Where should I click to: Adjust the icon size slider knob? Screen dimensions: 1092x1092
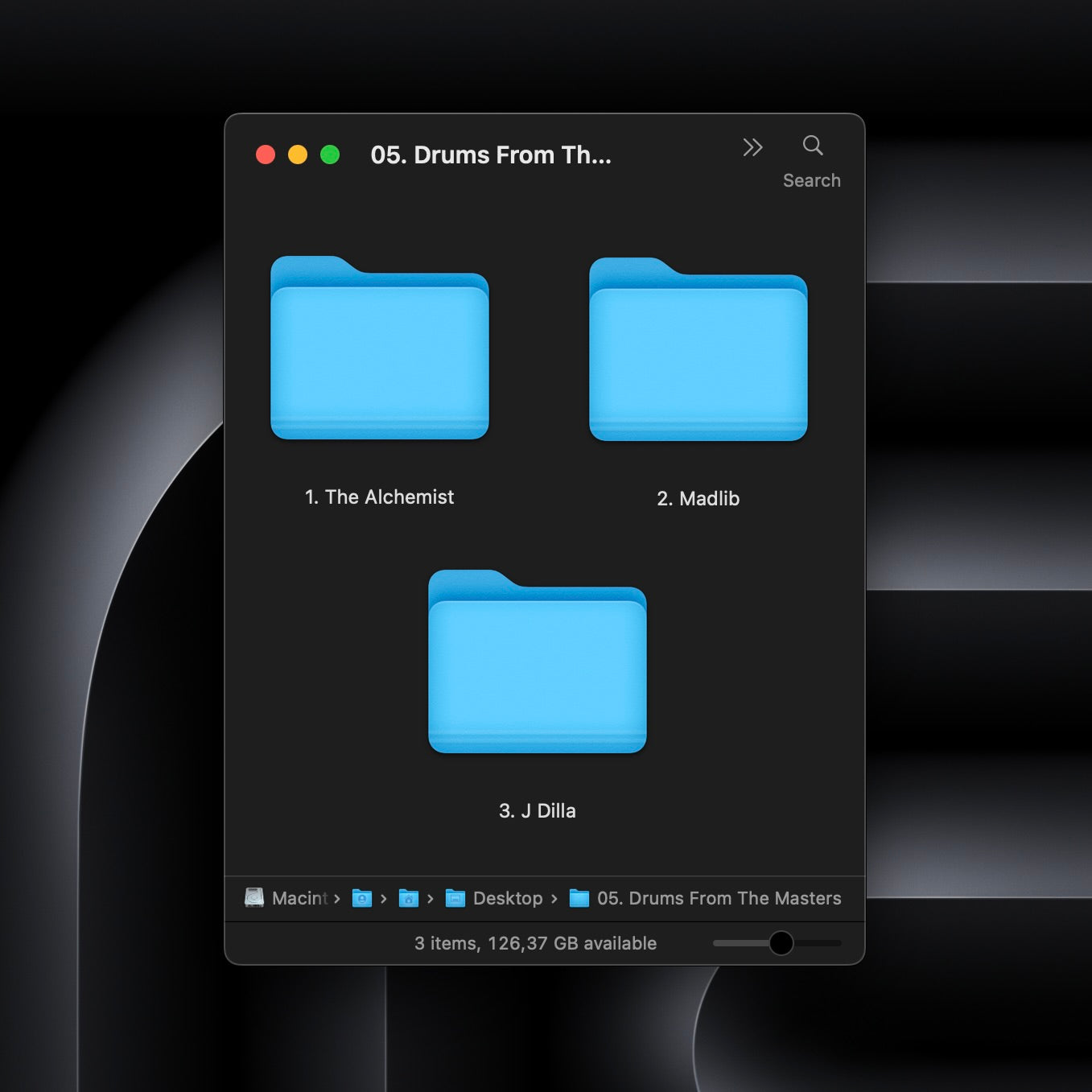click(781, 943)
